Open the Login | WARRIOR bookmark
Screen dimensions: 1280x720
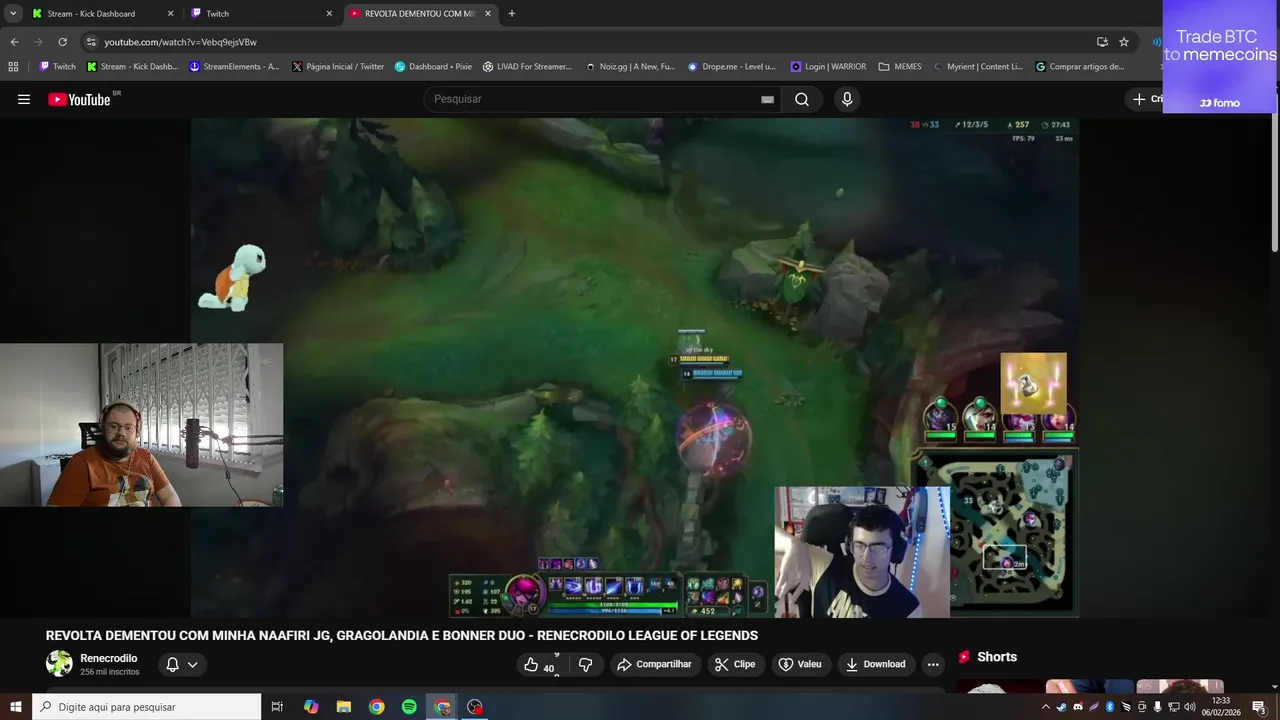[x=829, y=67]
